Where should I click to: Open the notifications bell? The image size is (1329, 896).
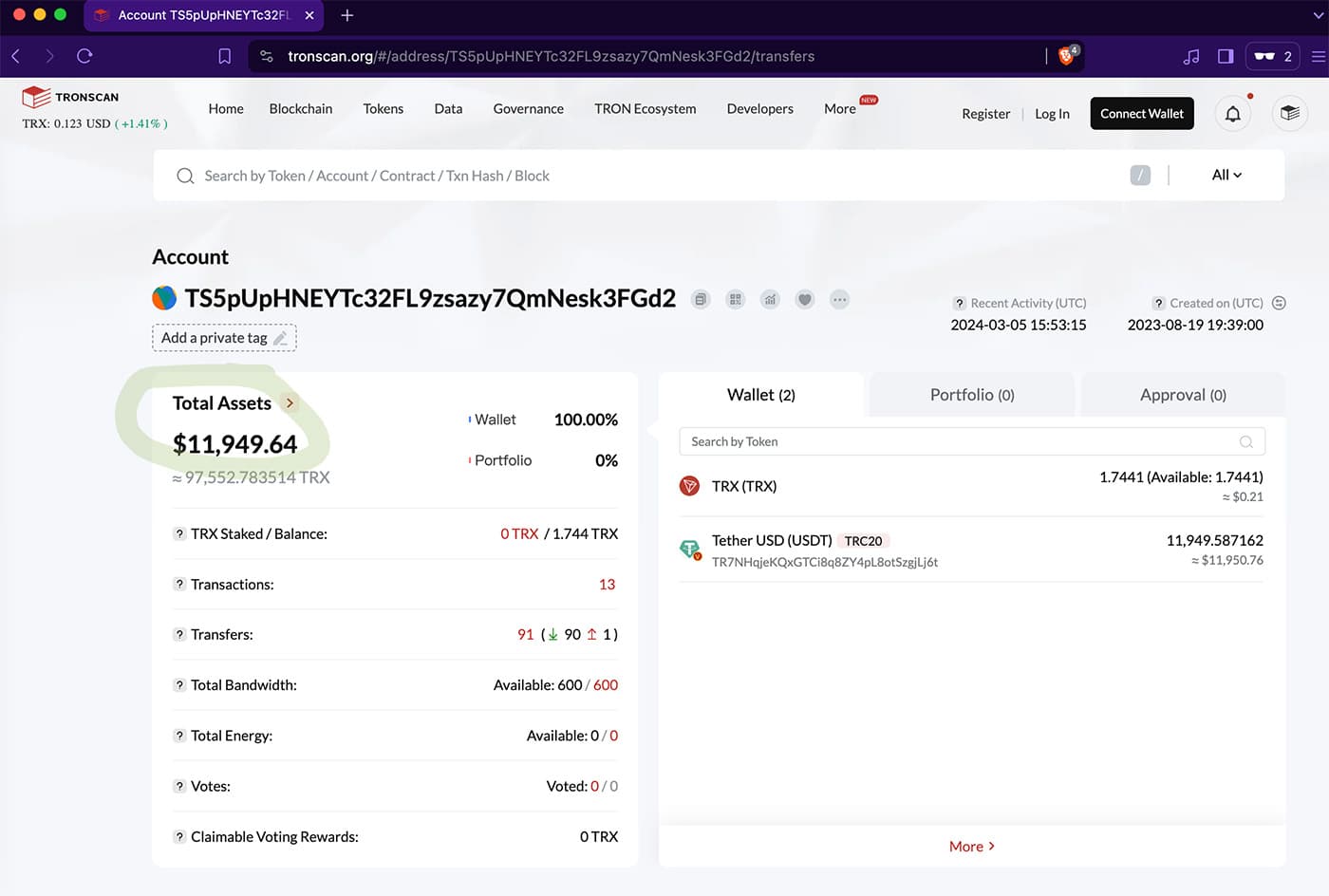point(1232,114)
